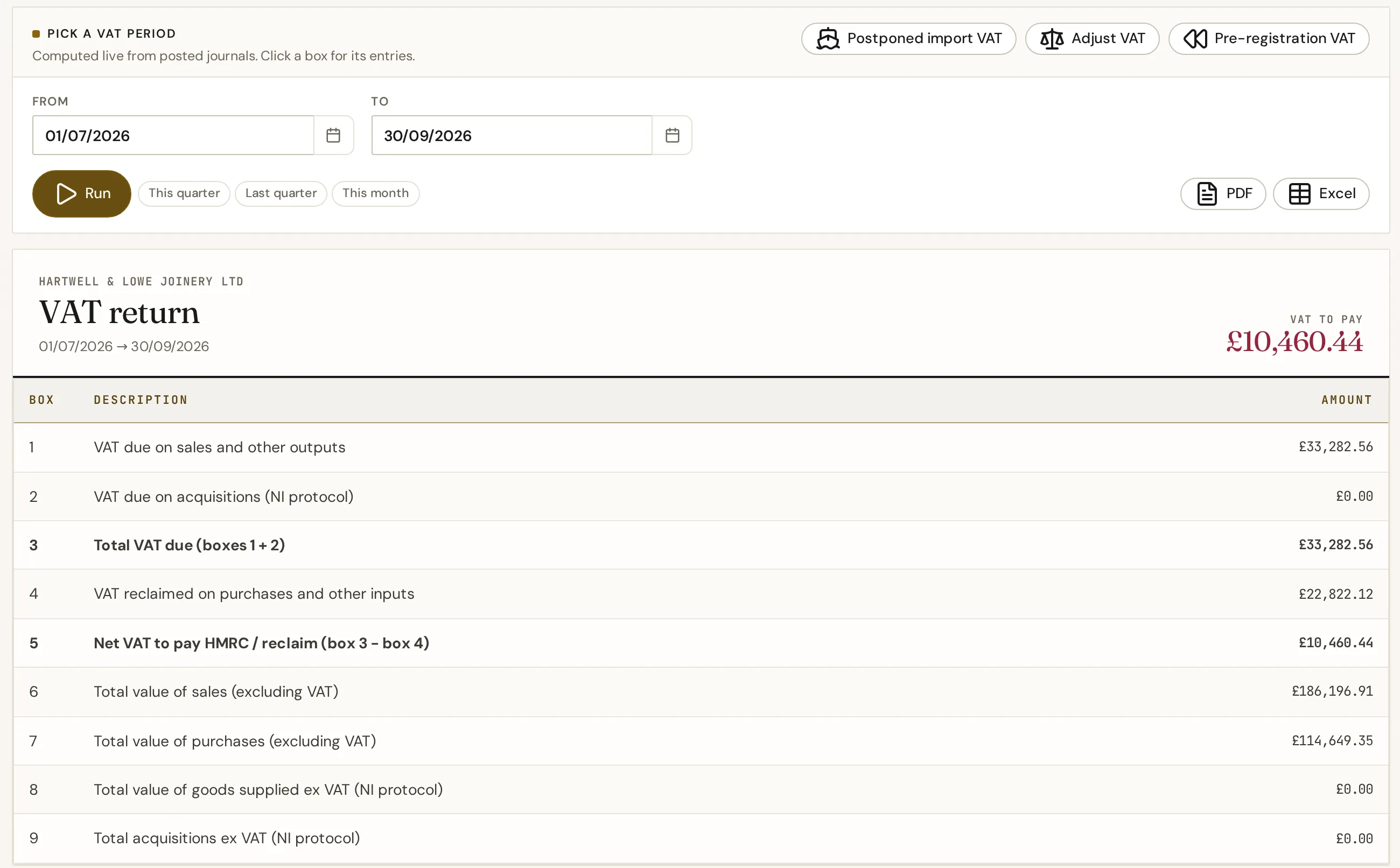Screen dimensions: 1400x868
Task: Open box 6 total value of sales
Action: click(701, 692)
